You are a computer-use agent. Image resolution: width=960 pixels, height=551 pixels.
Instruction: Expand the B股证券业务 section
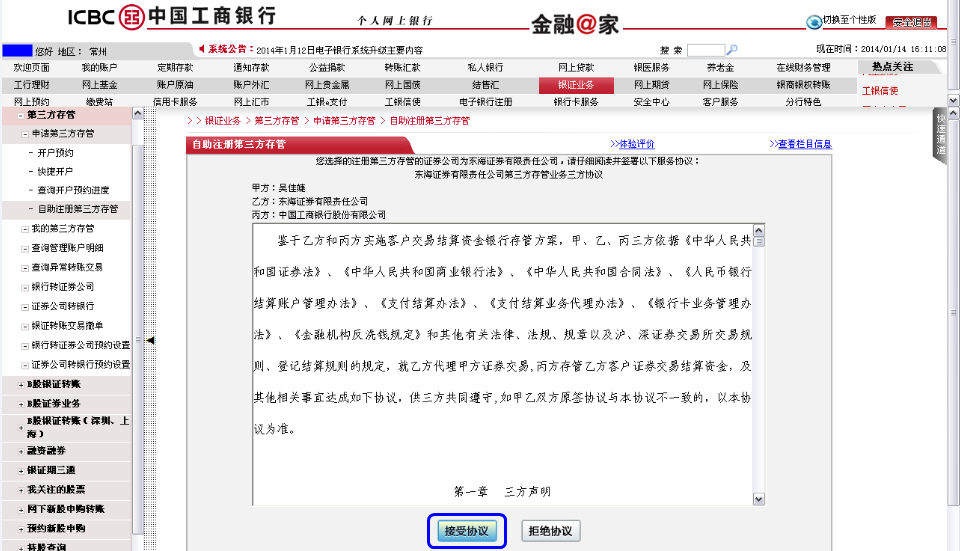click(x=21, y=404)
